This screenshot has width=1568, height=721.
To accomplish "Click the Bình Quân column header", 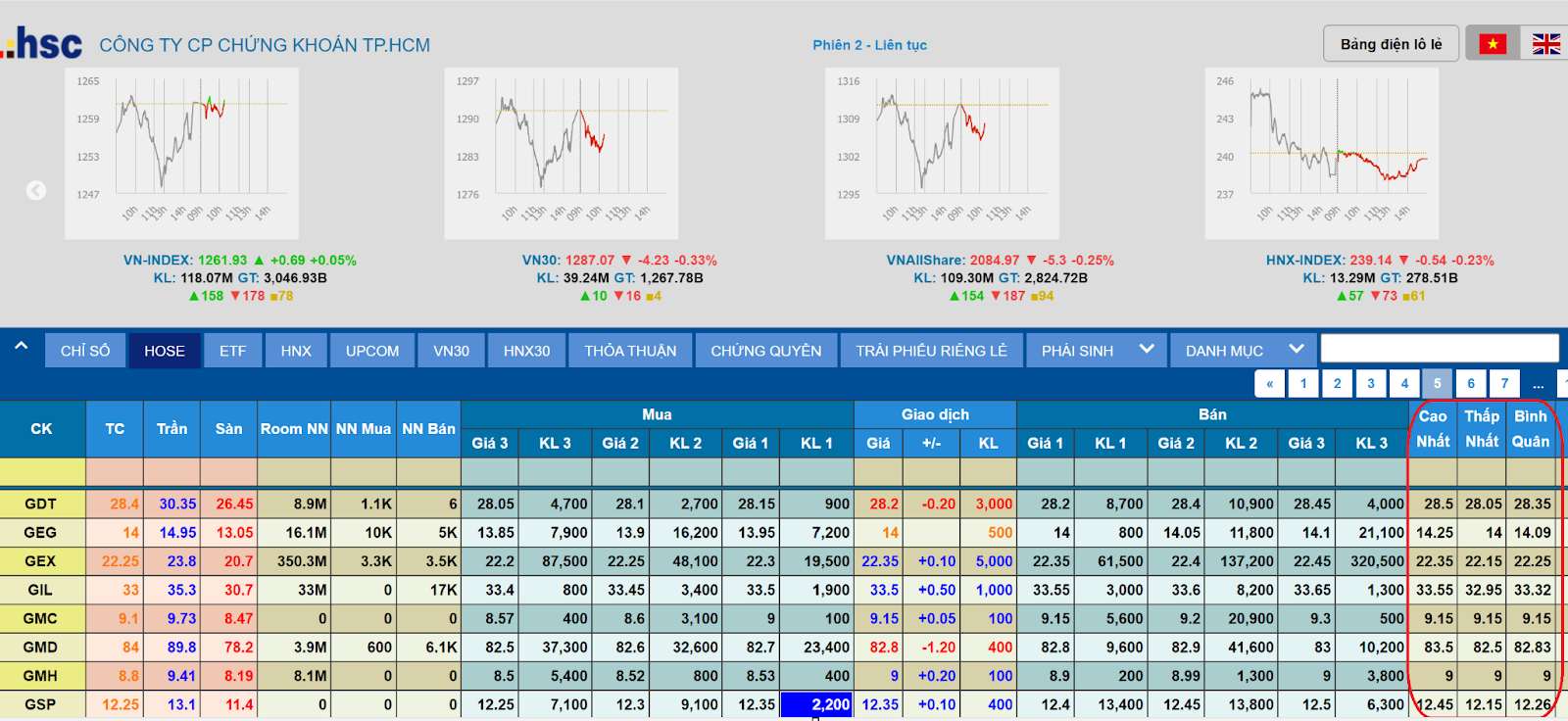I will 1531,429.
